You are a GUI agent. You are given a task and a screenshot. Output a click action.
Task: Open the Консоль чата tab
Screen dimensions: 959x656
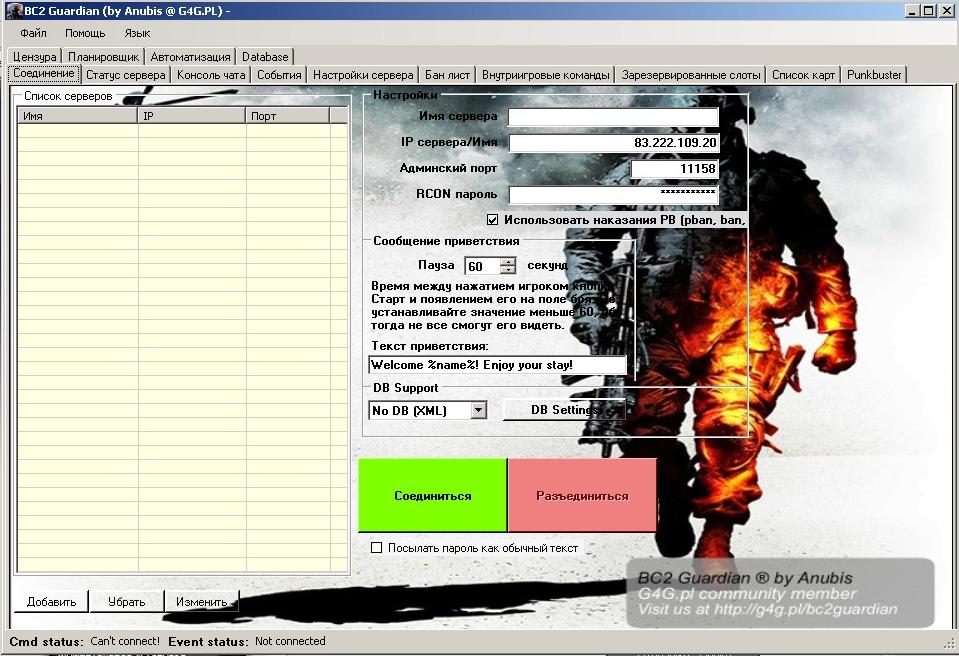coord(211,75)
